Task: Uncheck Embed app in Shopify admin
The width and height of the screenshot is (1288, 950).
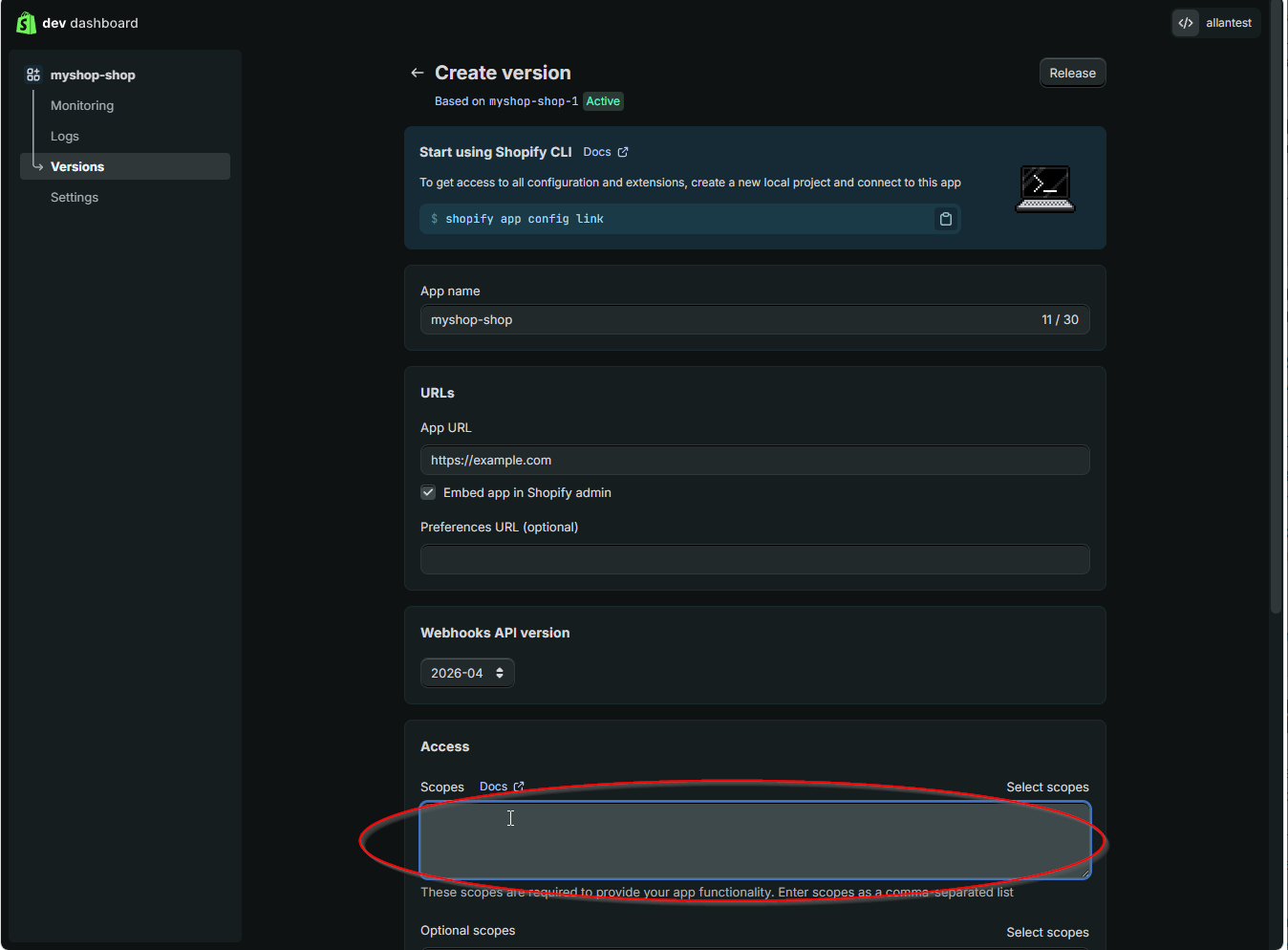Action: tap(428, 492)
